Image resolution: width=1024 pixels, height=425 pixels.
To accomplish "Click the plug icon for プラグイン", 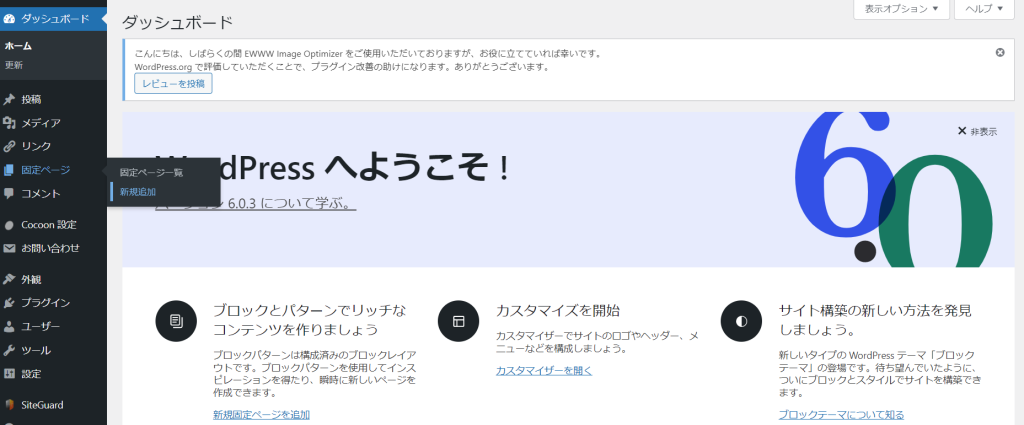I will 9,303.
